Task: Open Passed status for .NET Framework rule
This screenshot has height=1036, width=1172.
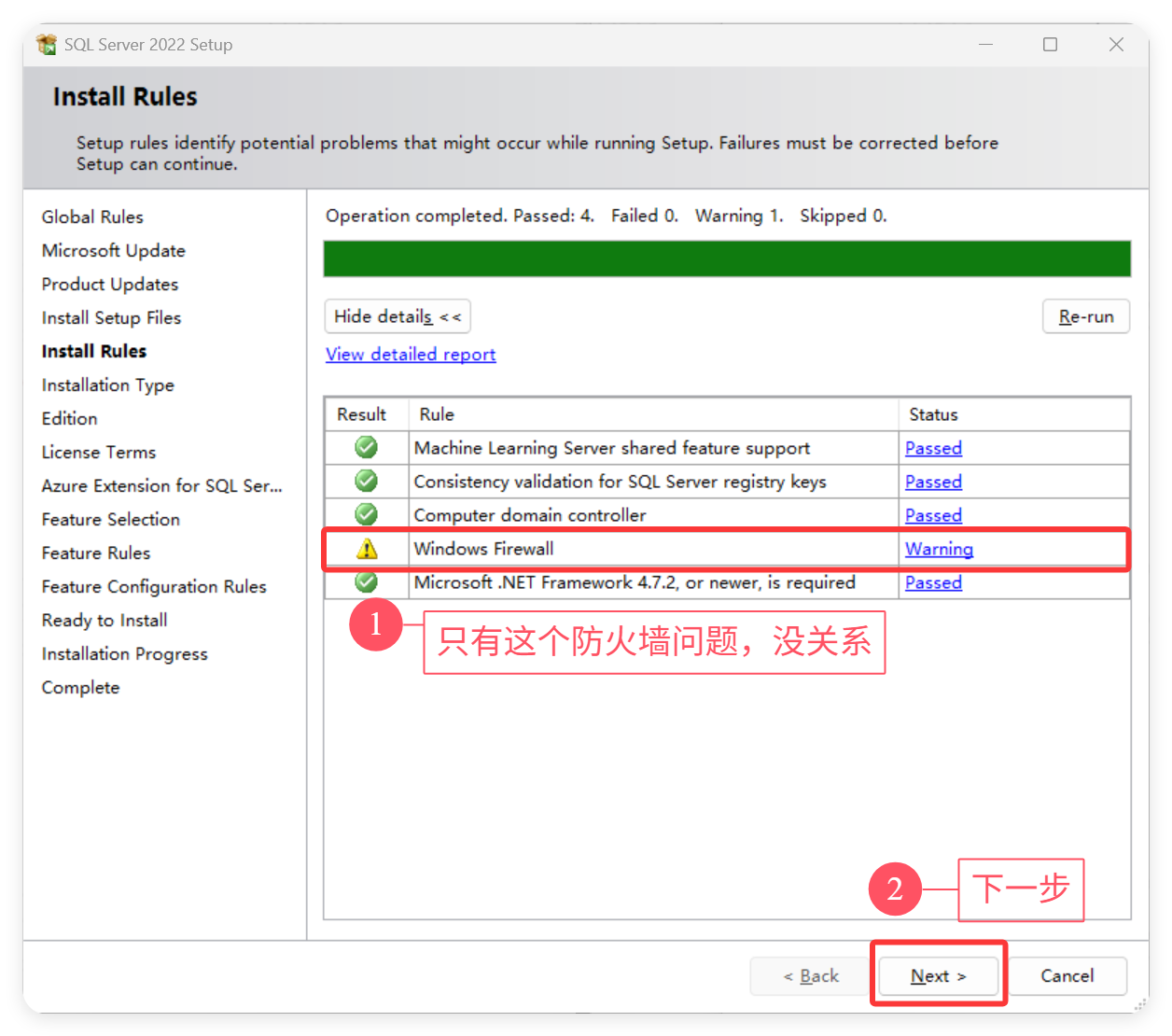Action: (933, 582)
